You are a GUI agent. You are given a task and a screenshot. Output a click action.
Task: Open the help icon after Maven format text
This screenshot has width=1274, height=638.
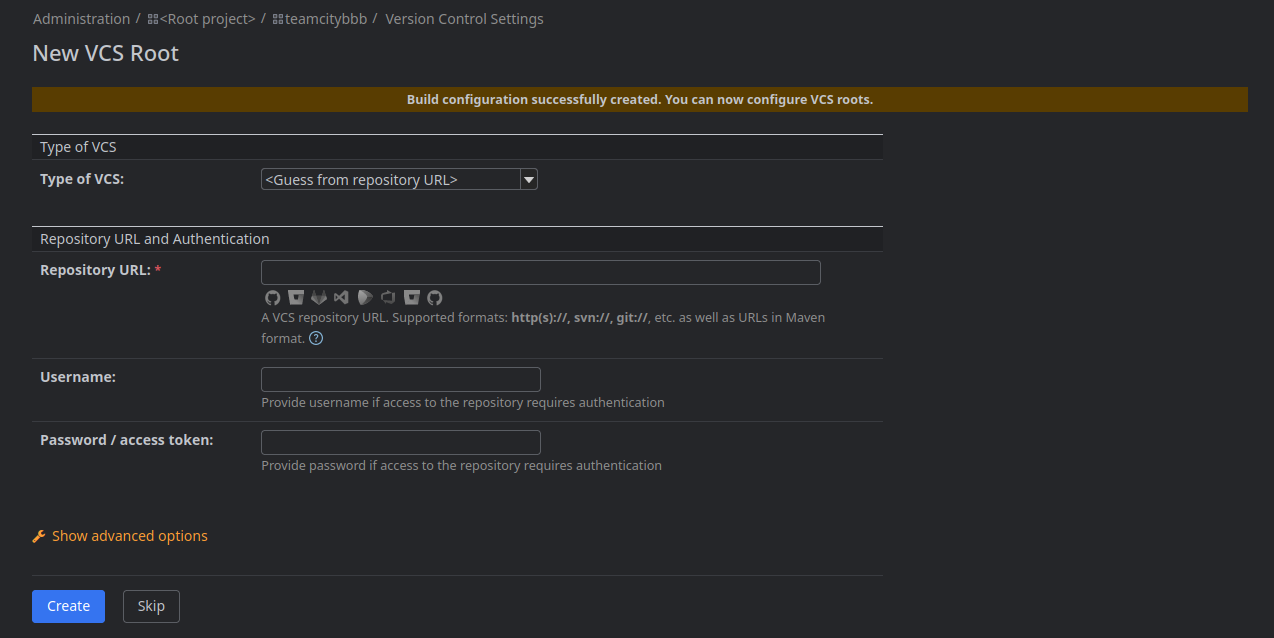(x=316, y=338)
